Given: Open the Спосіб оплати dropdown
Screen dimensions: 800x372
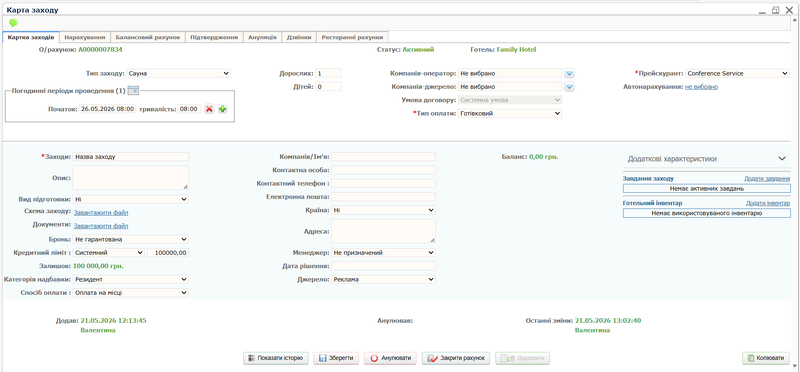Looking at the screenshot, I should 131,293.
